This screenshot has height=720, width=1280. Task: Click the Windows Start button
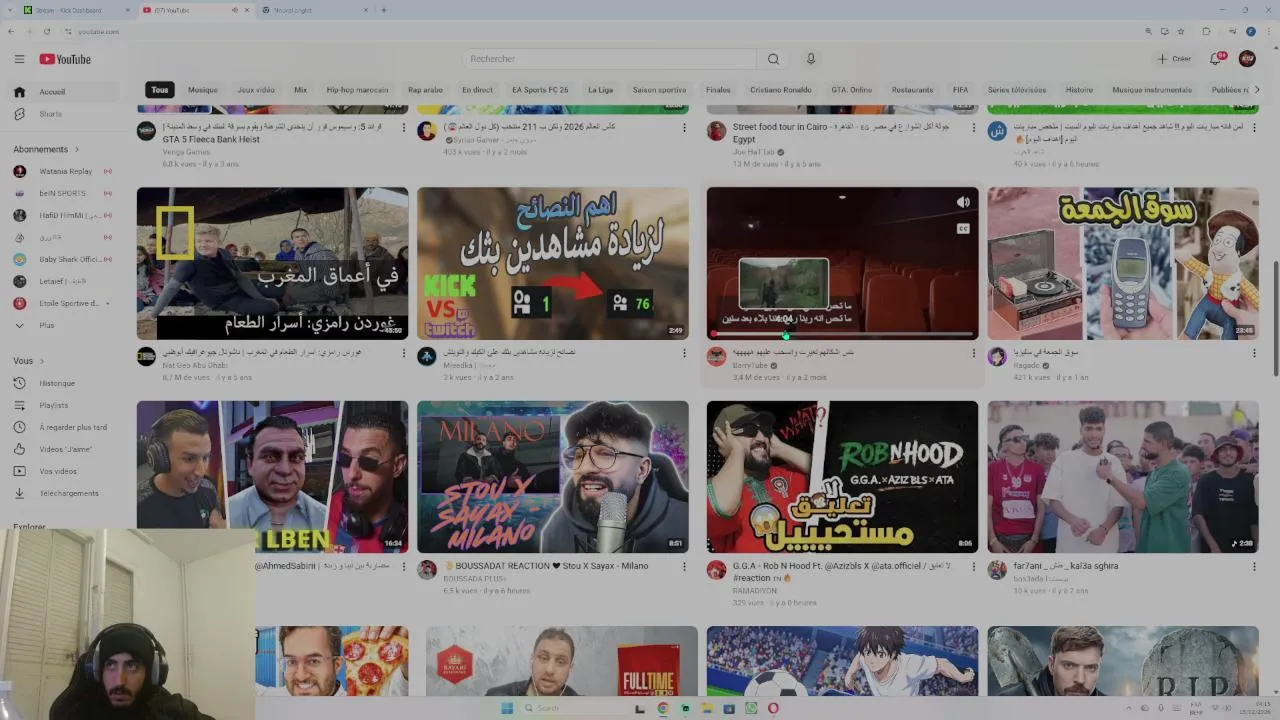click(x=507, y=708)
